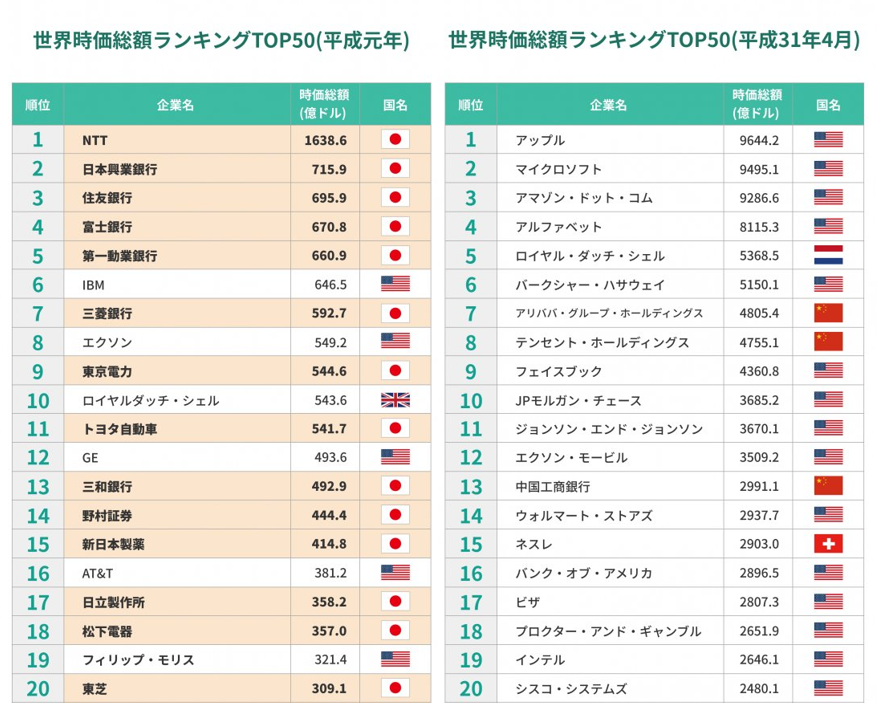
Task: Click the value 1638.6
Action: coord(325,140)
